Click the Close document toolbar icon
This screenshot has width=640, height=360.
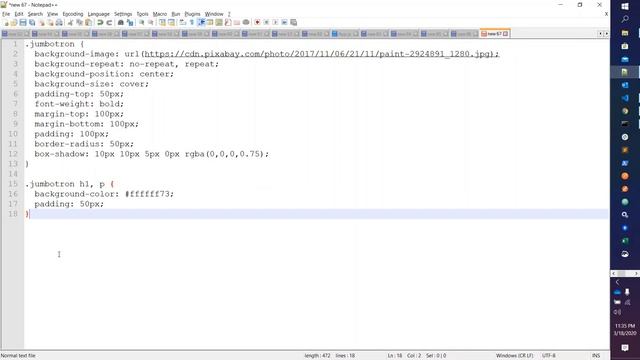(41, 22)
